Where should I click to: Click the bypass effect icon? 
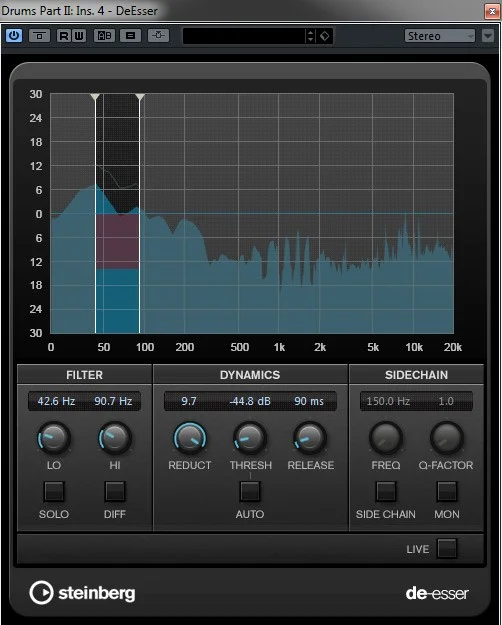[x=39, y=36]
